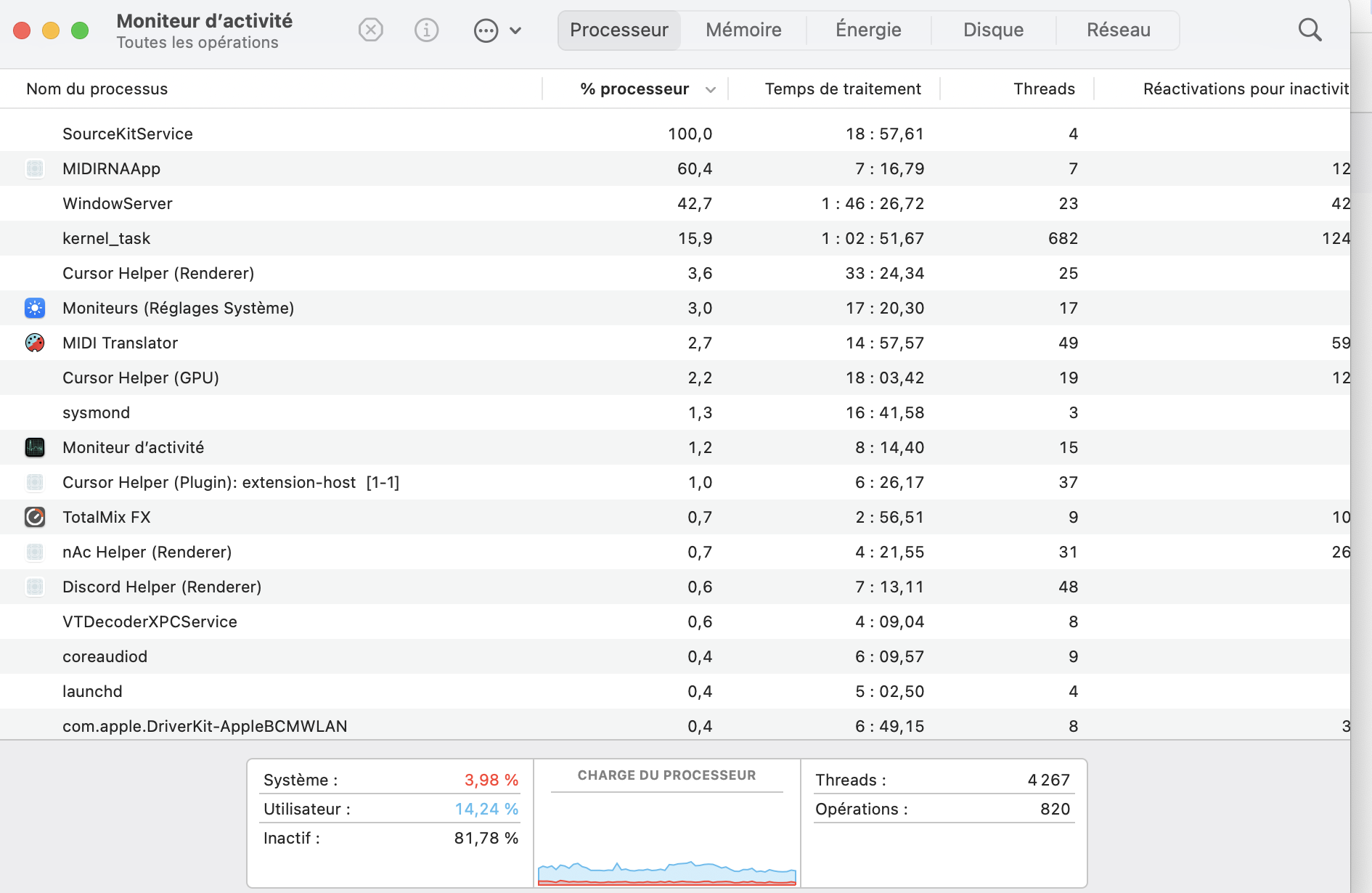This screenshot has height=893, width=1372.
Task: Click the Moniteurs (Réglages Système) icon
Action: (x=35, y=308)
